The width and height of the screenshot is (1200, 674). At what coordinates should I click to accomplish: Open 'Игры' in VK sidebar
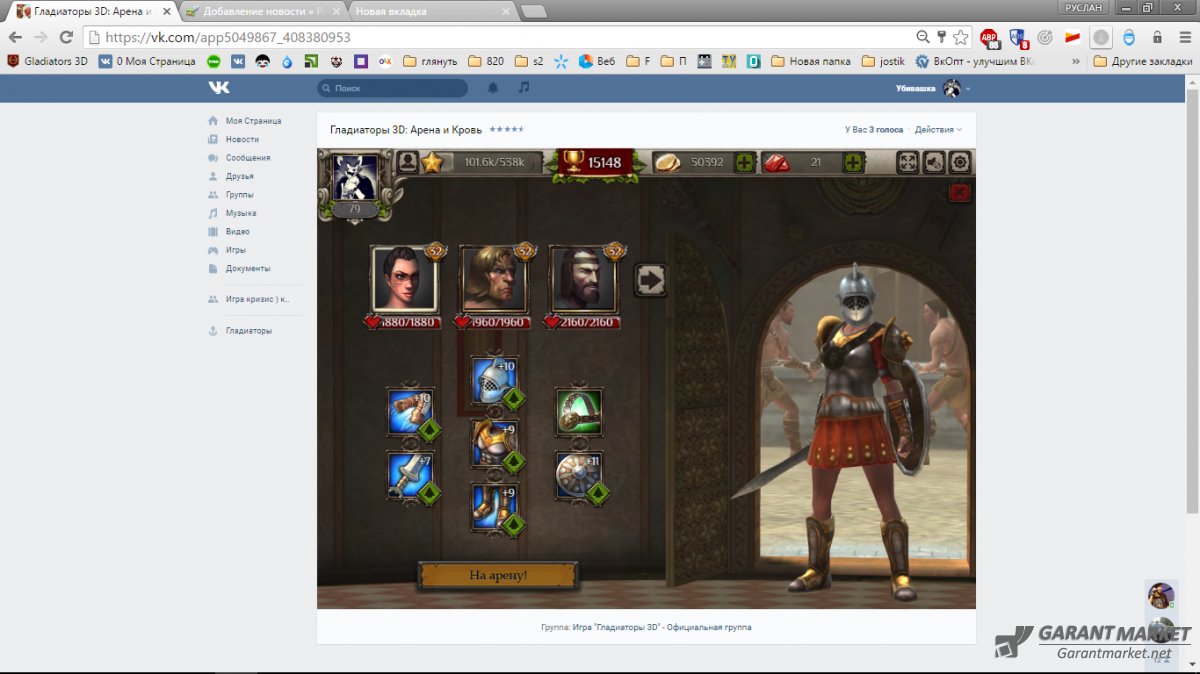[x=235, y=250]
